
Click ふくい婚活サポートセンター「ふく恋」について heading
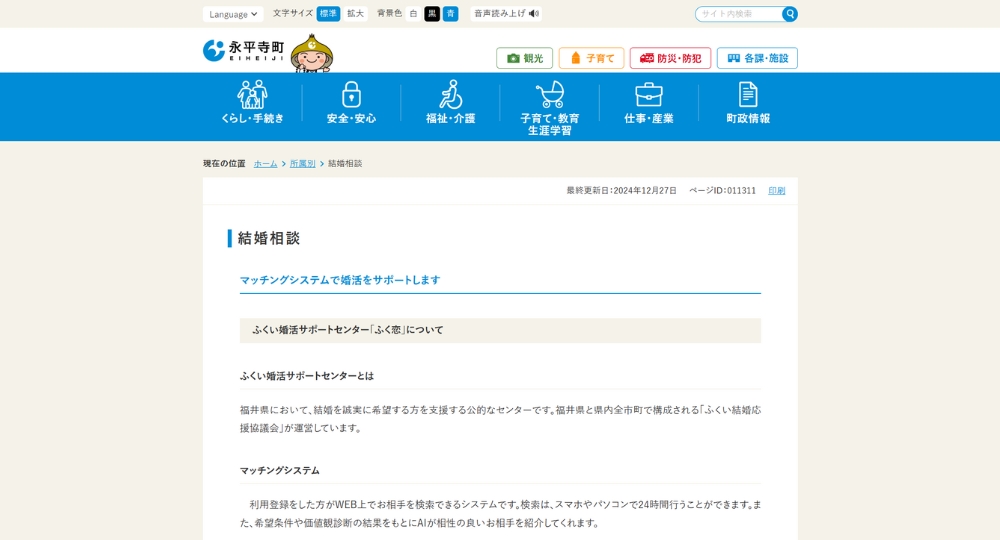tap(348, 330)
